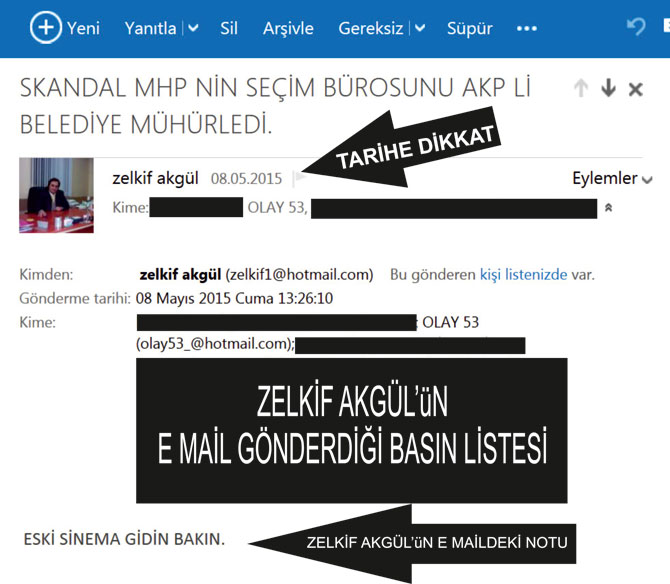Open the Eylemler actions dropdown
Screen dimensions: 670x584
[612, 179]
